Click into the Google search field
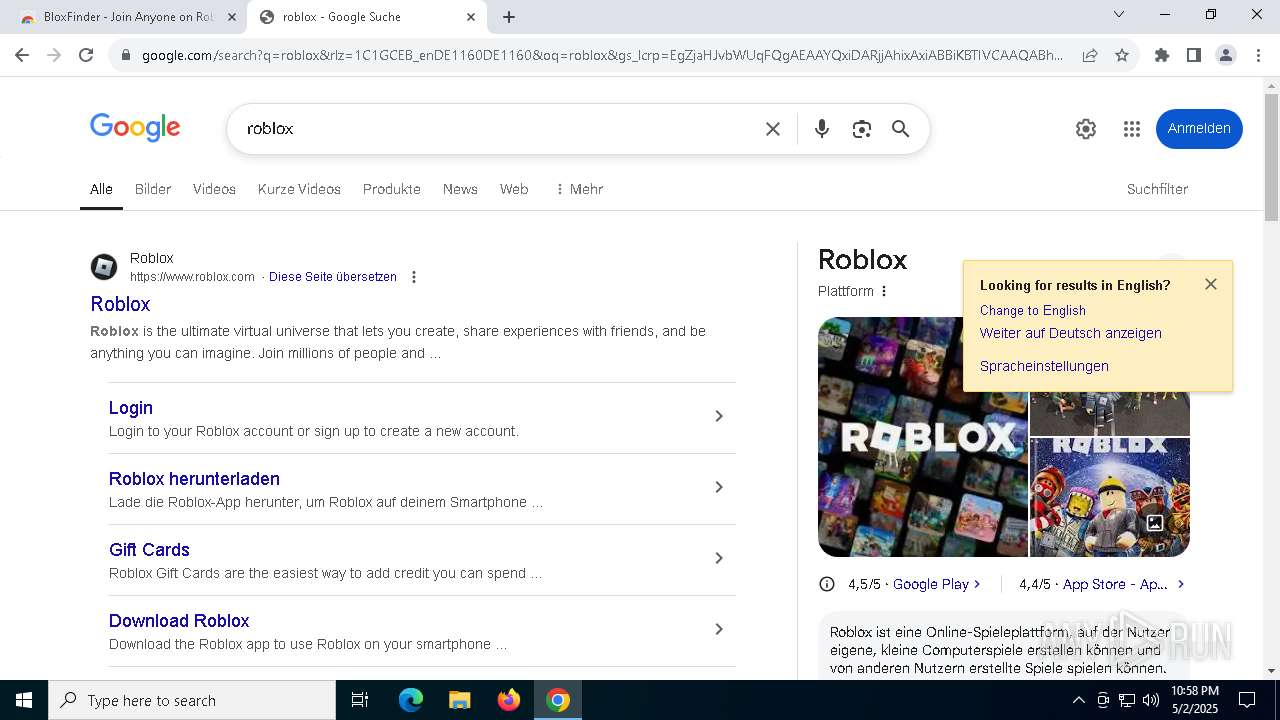This screenshot has width=1280, height=720. (500, 129)
